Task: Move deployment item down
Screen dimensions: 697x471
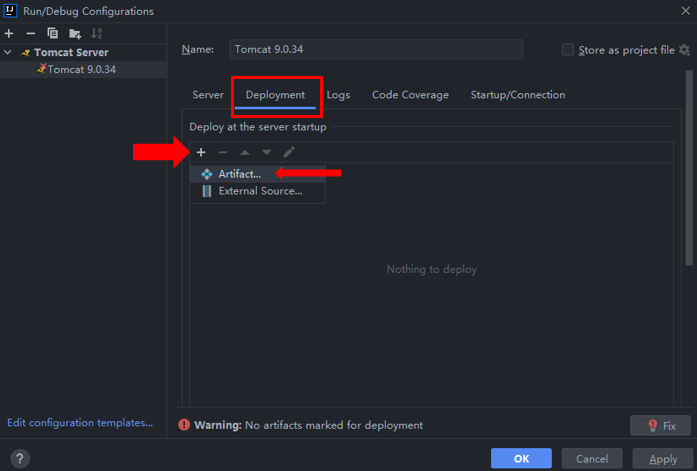Action: pos(267,152)
